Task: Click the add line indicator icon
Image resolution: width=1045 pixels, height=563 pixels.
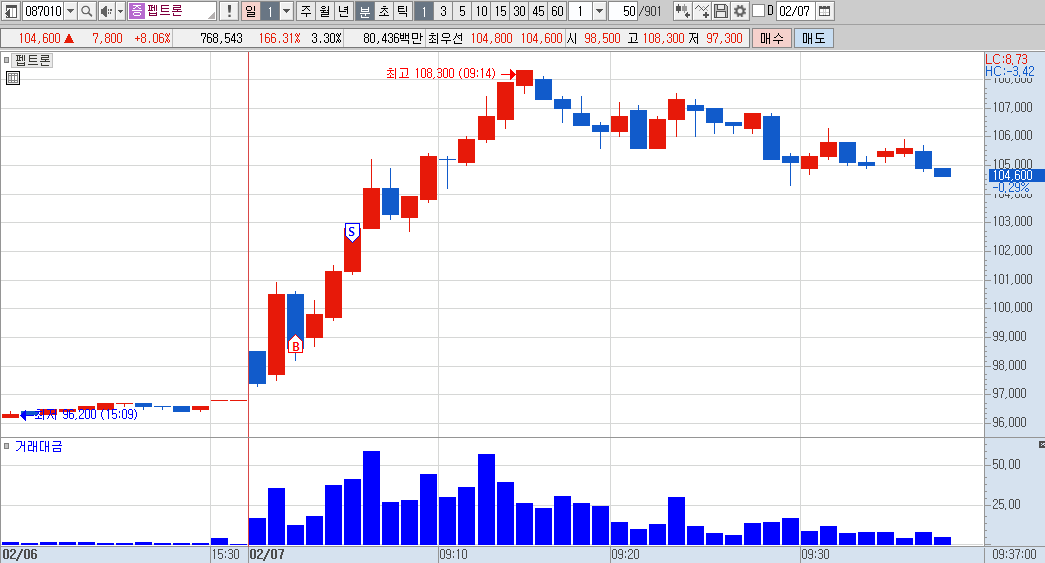Action: 701,11
